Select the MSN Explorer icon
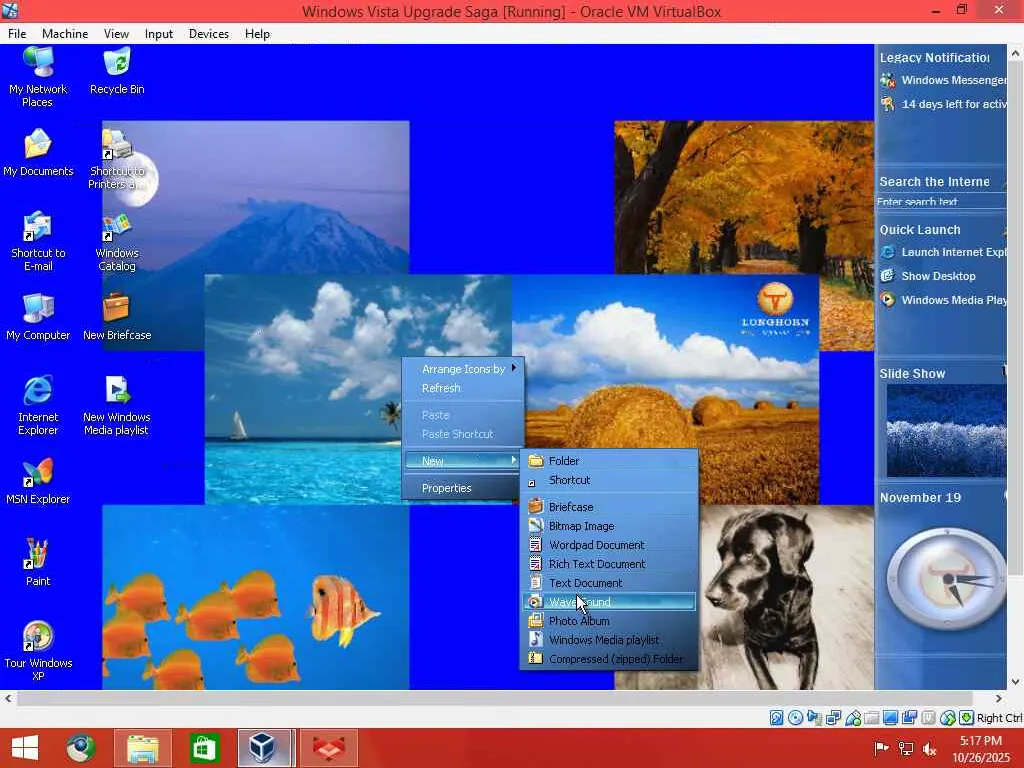 click(38, 481)
